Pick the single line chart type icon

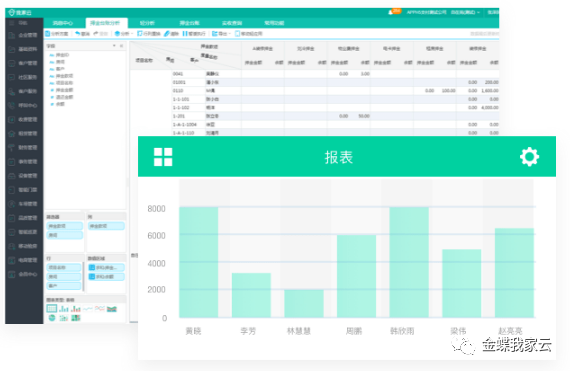coord(88,309)
